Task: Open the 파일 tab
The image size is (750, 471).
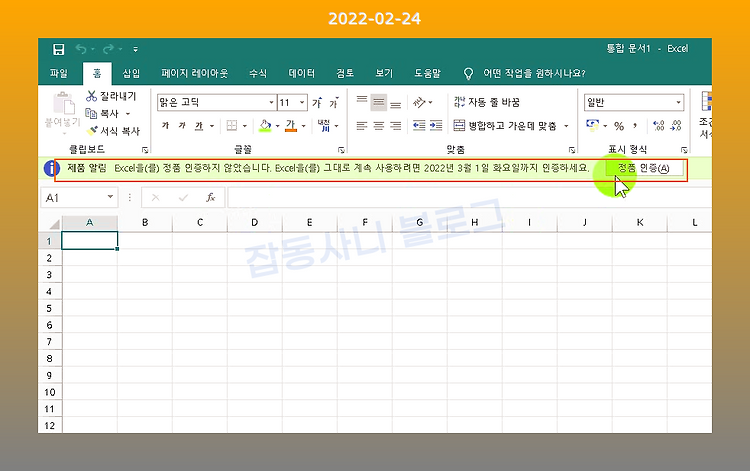Action: pos(59,73)
